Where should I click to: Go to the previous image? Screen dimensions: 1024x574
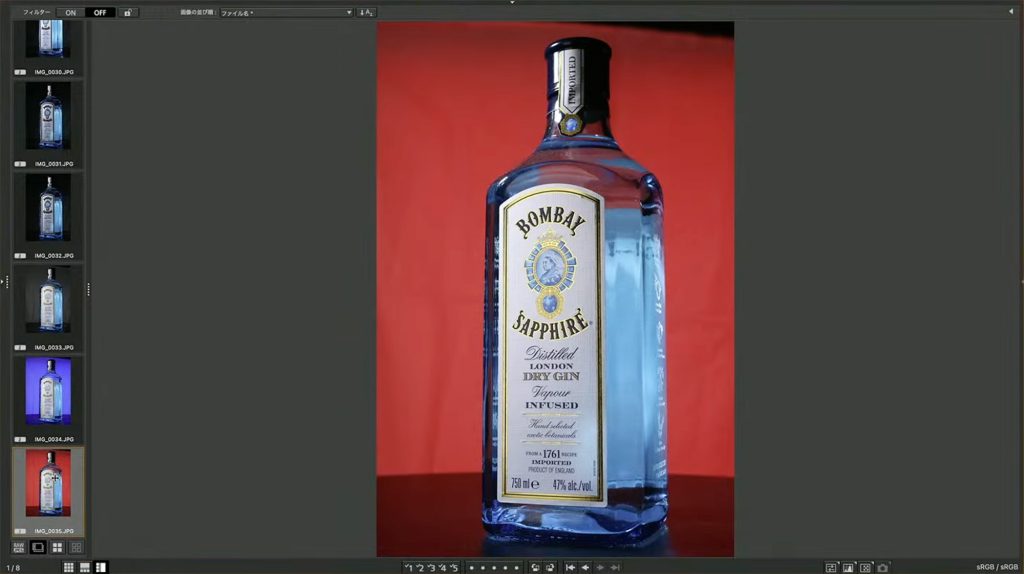585,567
